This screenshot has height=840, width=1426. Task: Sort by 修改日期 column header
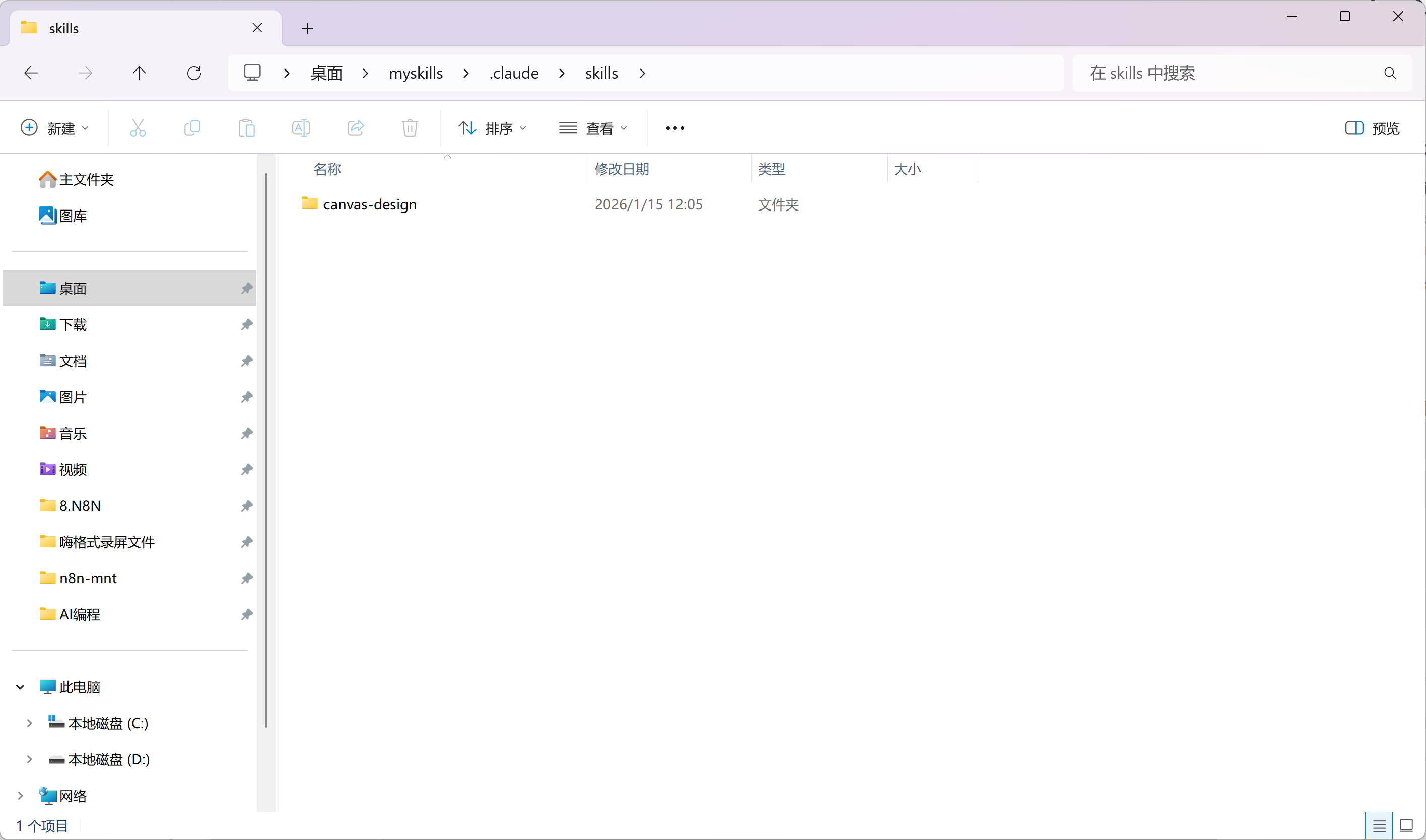click(x=622, y=169)
